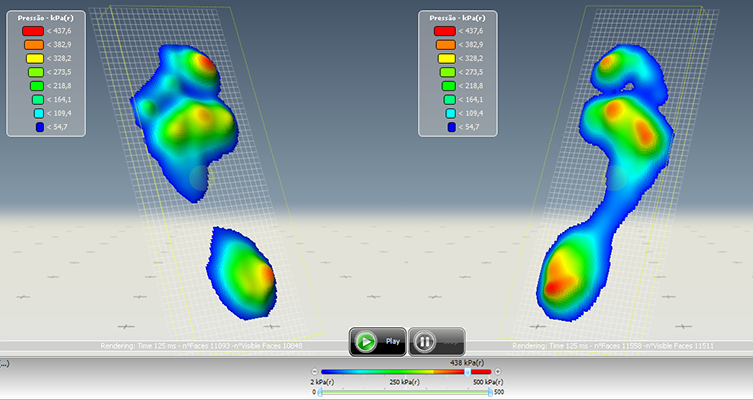This screenshot has height=400, width=753.
Task: Click the right handle of the green range slider
Action: click(x=490, y=392)
